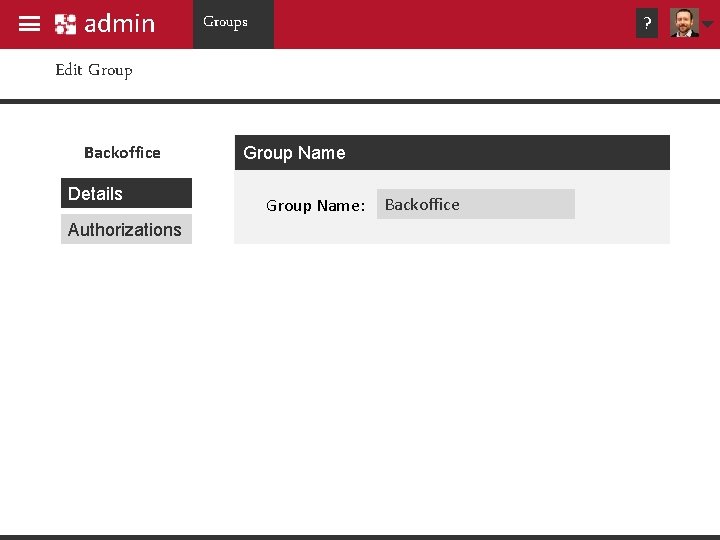Screen dimensions: 720x540
Task: Click the 'Group Name:' field label
Action: 315,205
